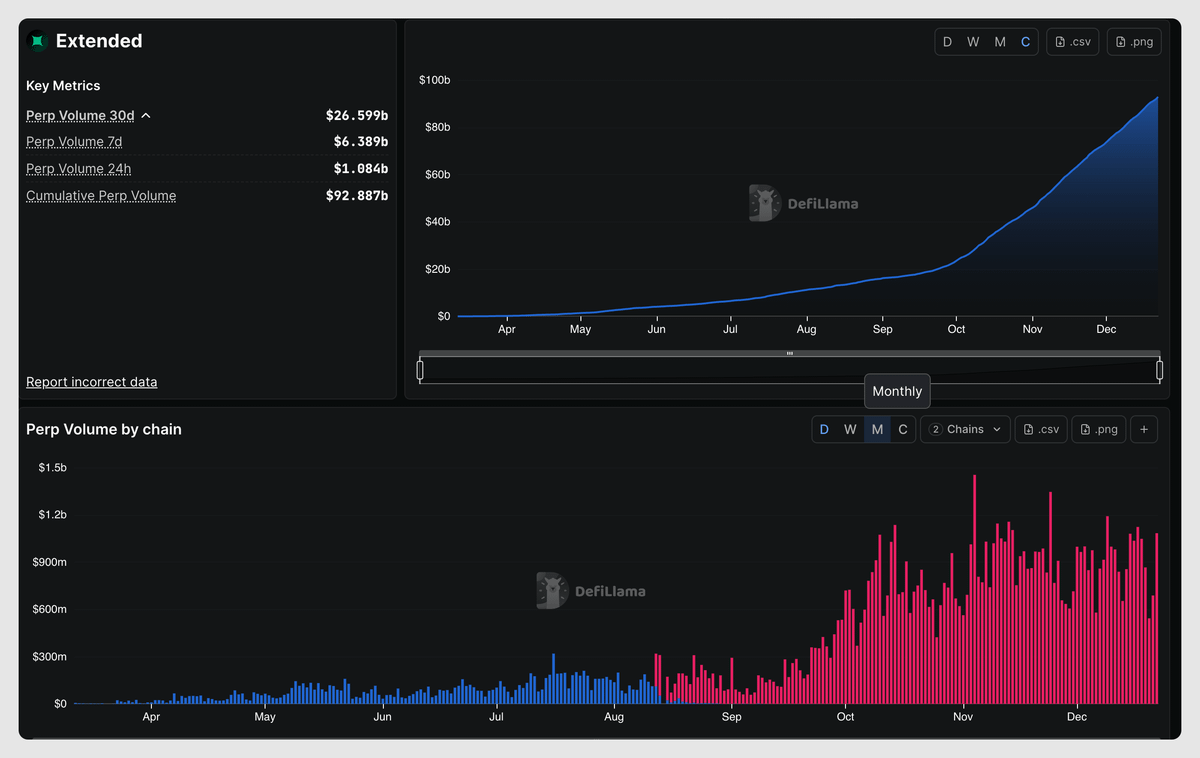
Task: Open the Cumulative Perp Volume metric
Action: [x=100, y=195]
